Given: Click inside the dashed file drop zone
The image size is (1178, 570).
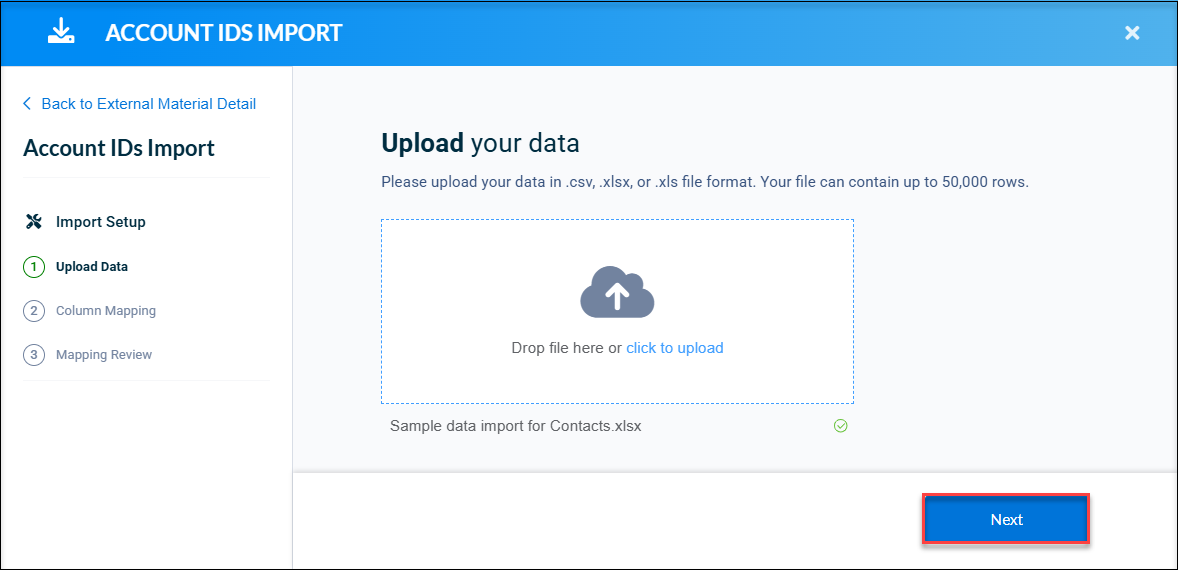Looking at the screenshot, I should tap(617, 312).
